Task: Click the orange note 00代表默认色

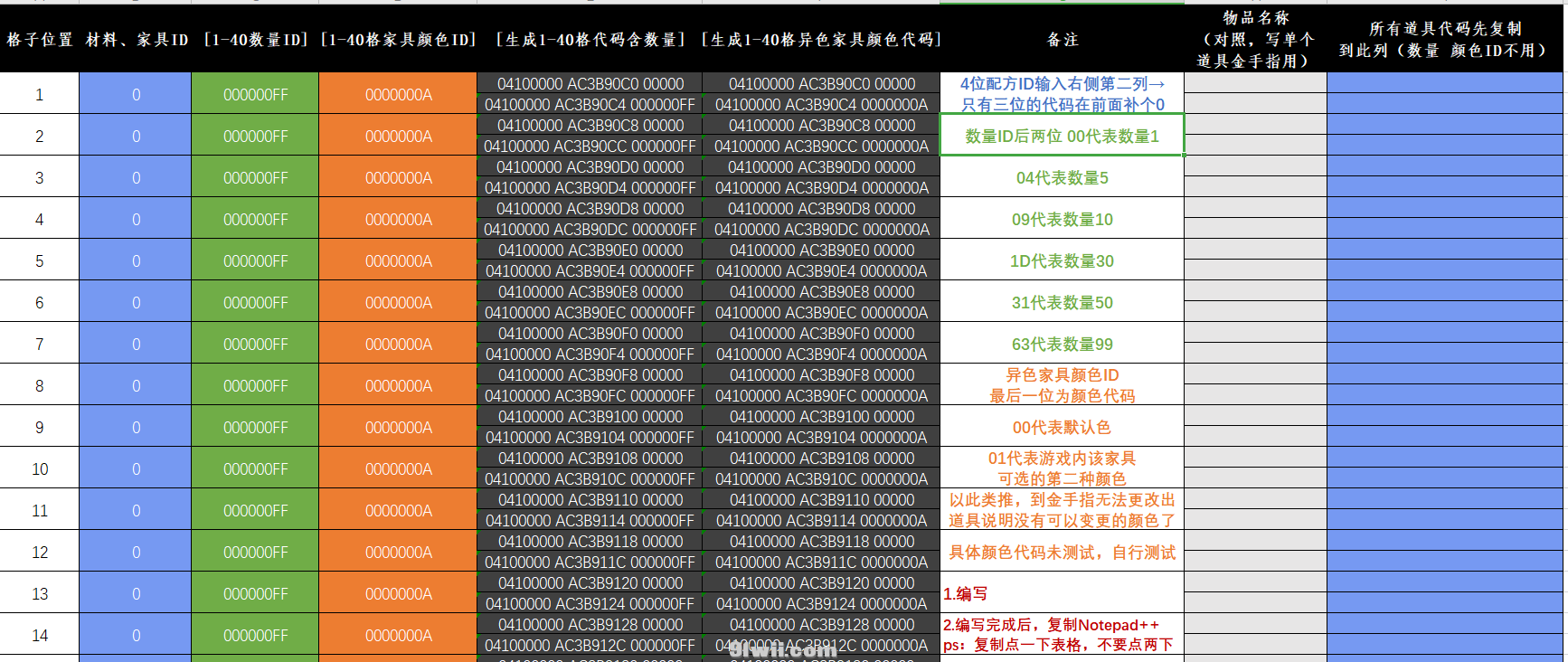Action: click(x=1063, y=427)
